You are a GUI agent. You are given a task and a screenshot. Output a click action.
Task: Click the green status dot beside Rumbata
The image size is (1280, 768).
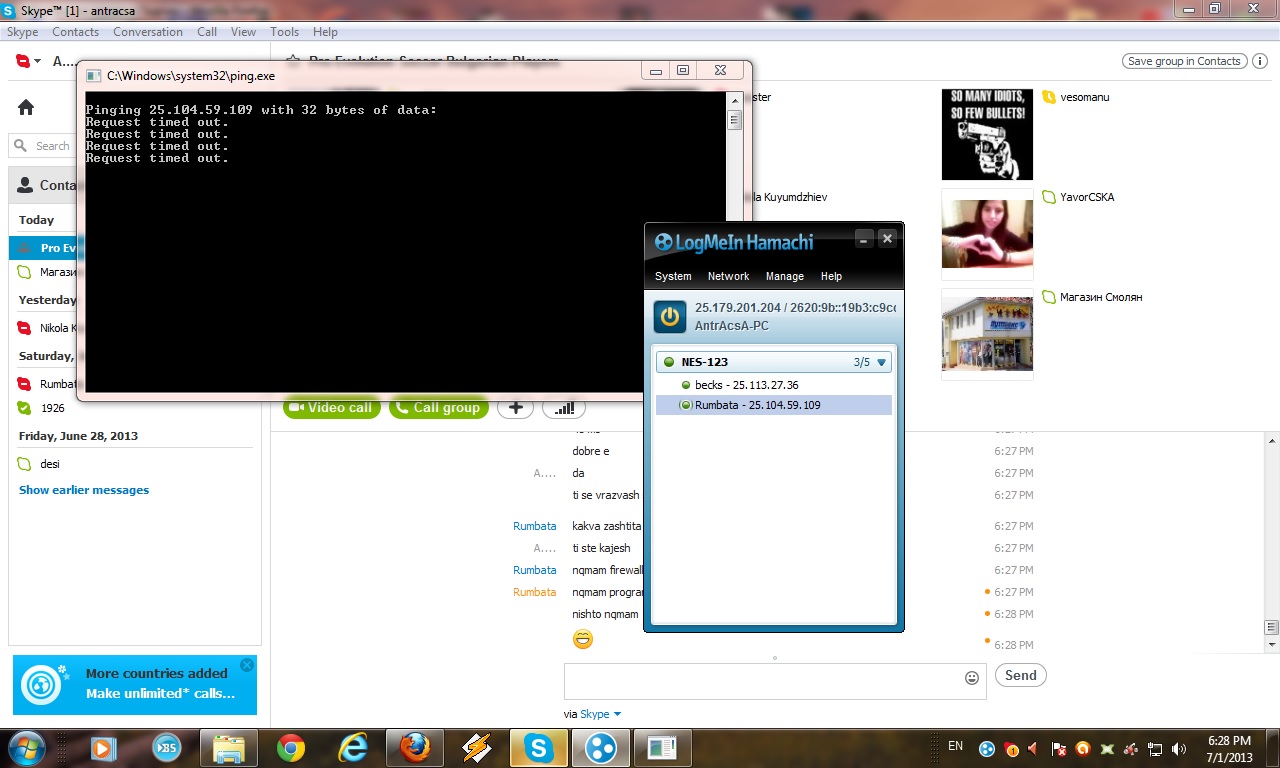pos(686,405)
